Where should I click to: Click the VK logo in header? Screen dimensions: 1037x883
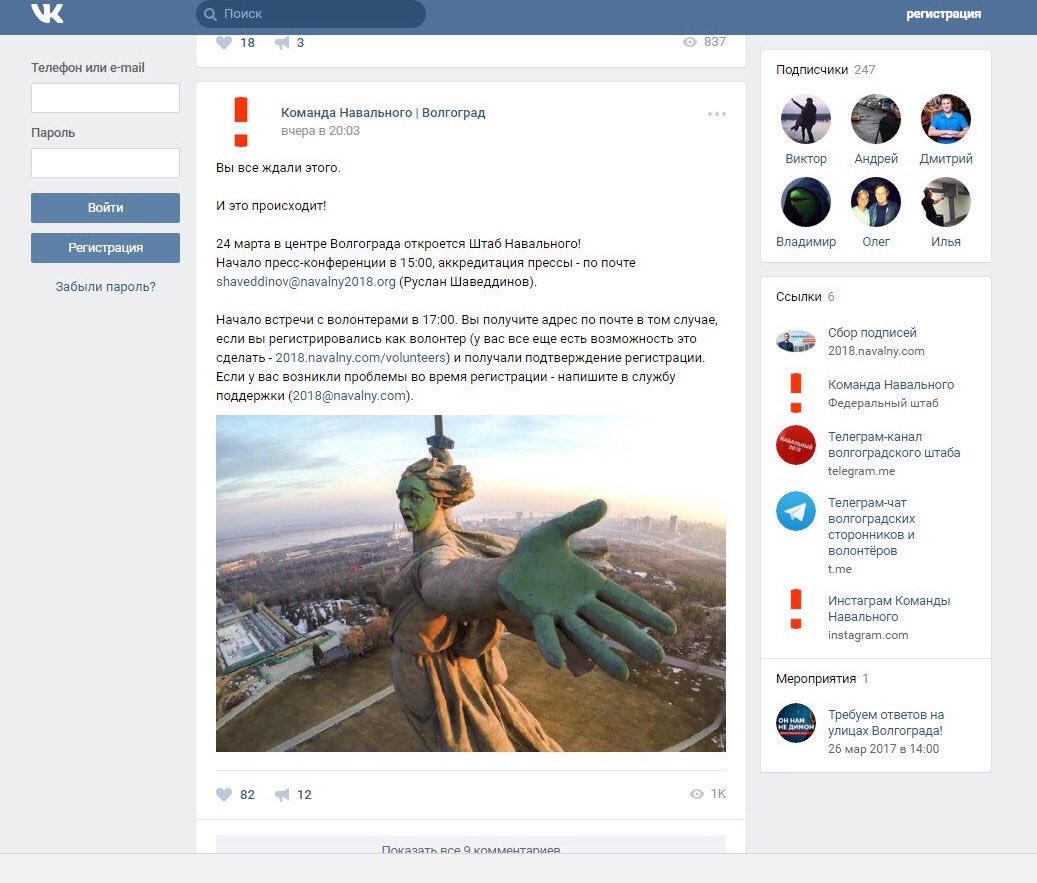point(47,13)
